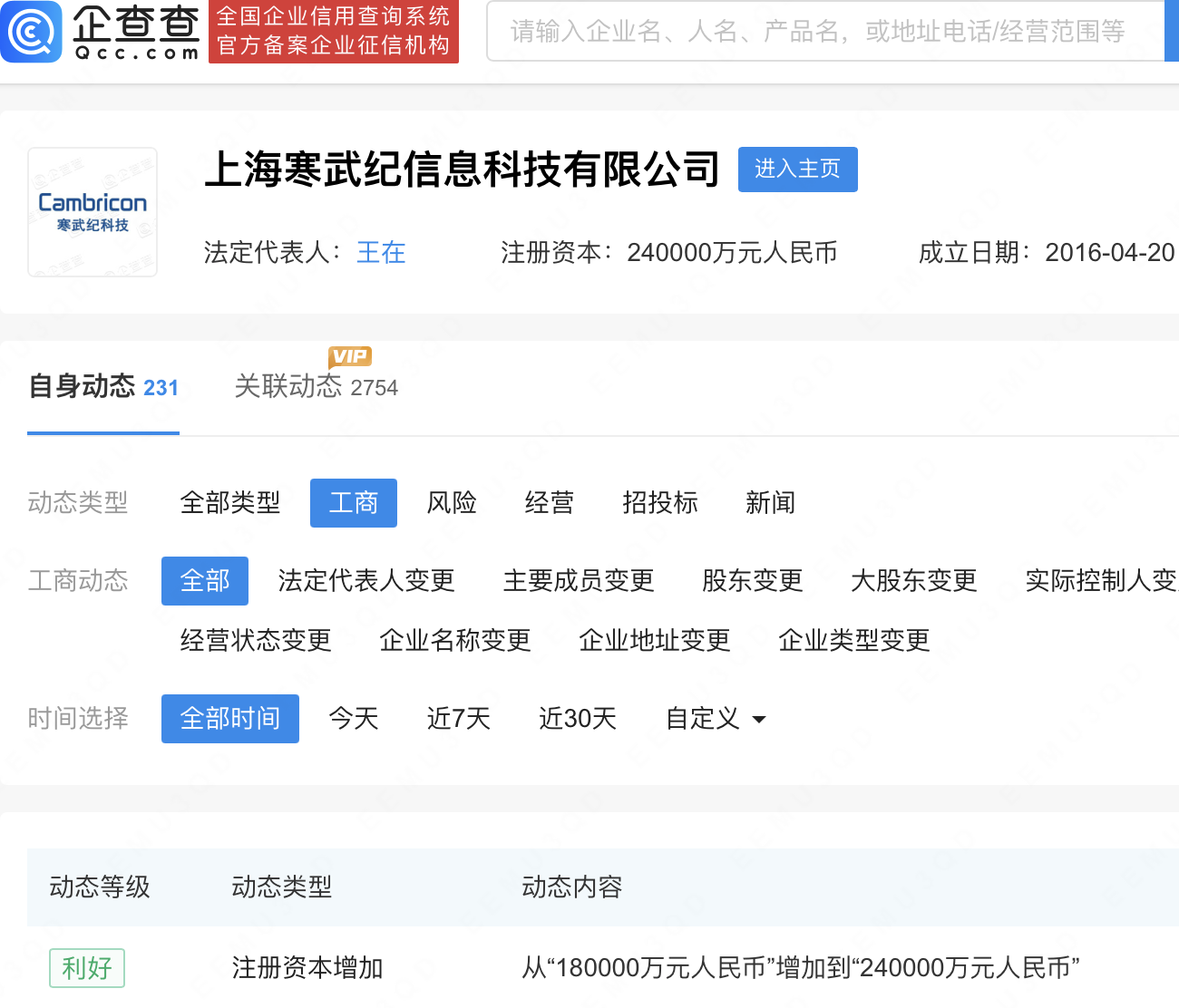Viewport: 1179px width, 1008px height.
Task: Click the 动态内容 column header
Action: [572, 887]
